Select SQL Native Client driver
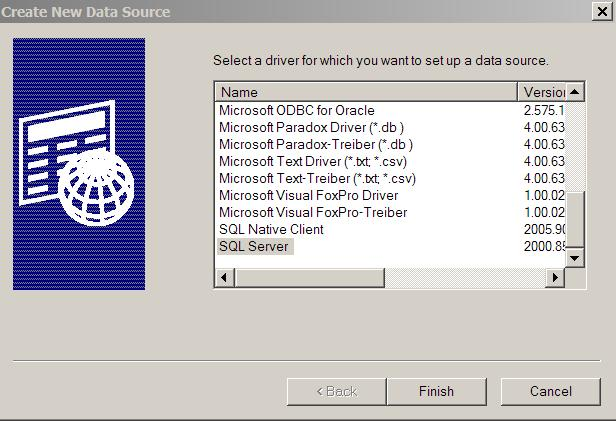The image size is (616, 421). coord(271,229)
